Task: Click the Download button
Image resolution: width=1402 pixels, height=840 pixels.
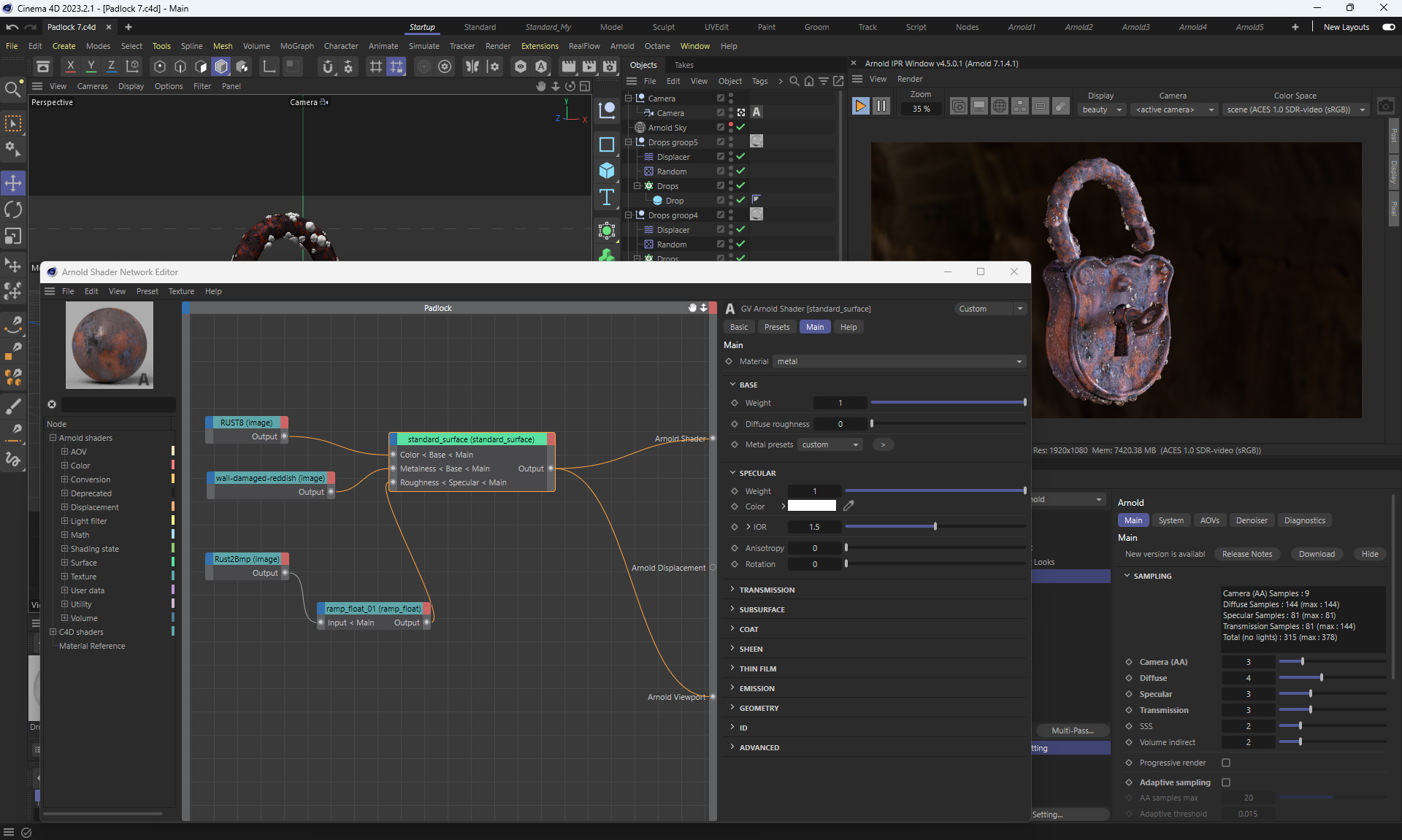Action: [1316, 554]
